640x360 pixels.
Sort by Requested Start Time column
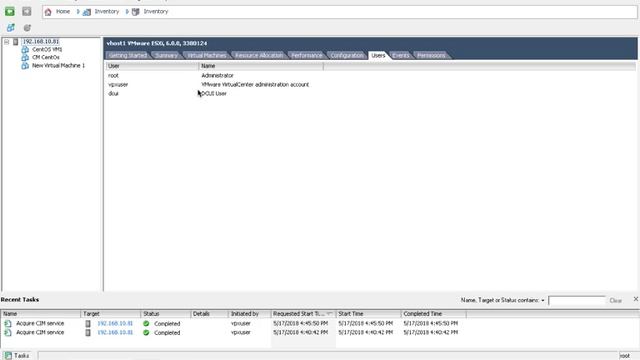(x=303, y=314)
